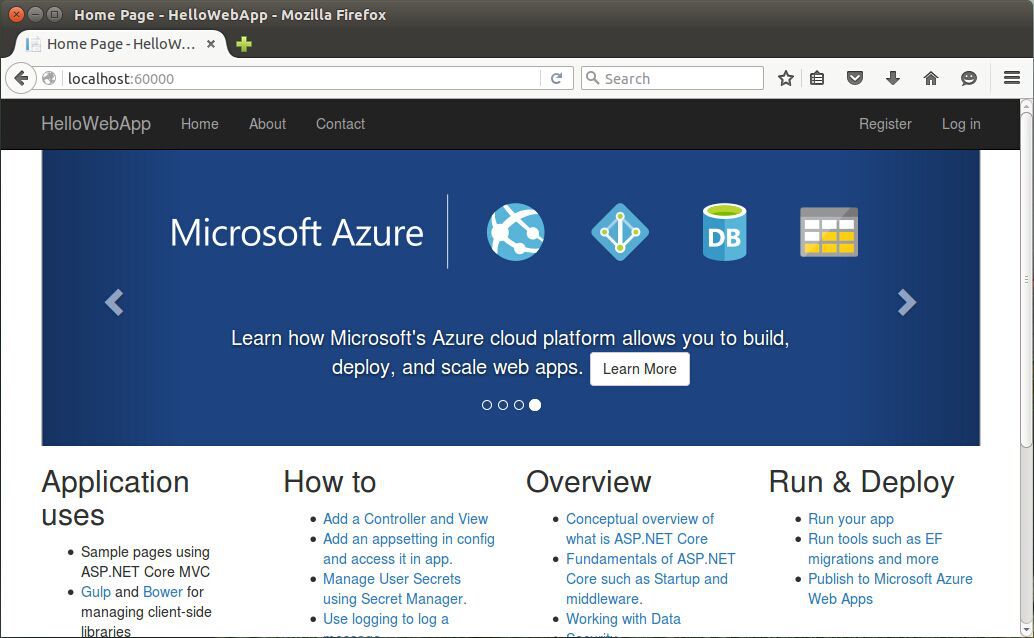This screenshot has width=1034, height=638.
Task: Advance the carousel with the right chevron
Action: coord(906,302)
